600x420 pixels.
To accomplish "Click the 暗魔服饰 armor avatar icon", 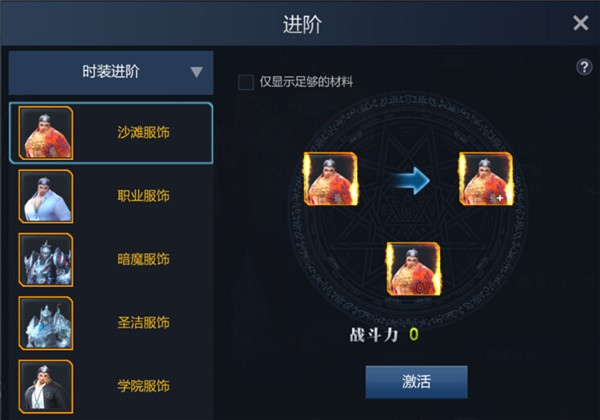I will click(46, 260).
